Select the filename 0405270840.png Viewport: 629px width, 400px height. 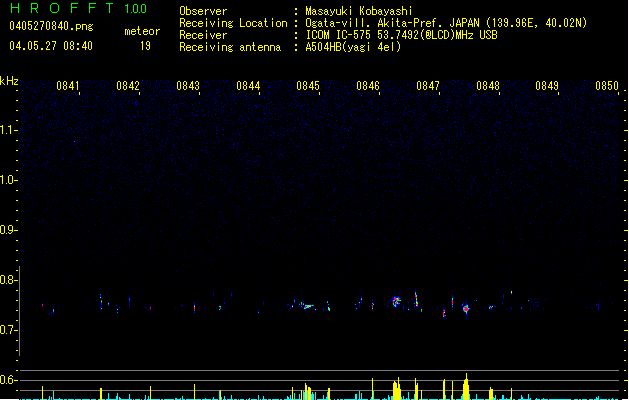tap(51, 26)
